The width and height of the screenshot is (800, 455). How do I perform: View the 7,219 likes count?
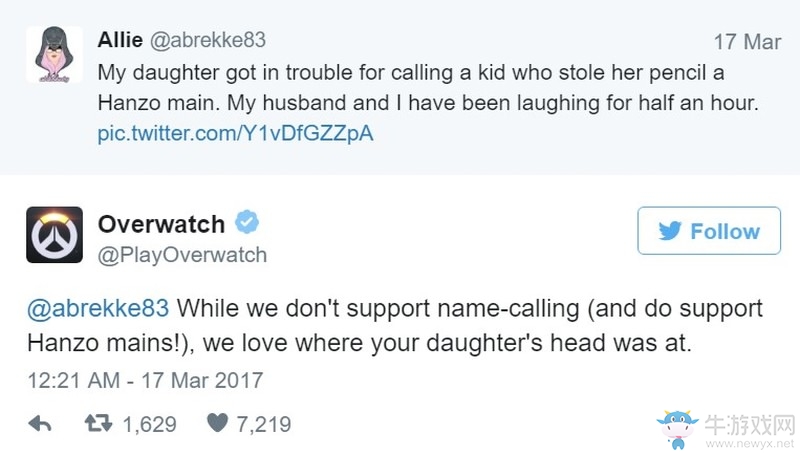pyautogui.click(x=263, y=424)
